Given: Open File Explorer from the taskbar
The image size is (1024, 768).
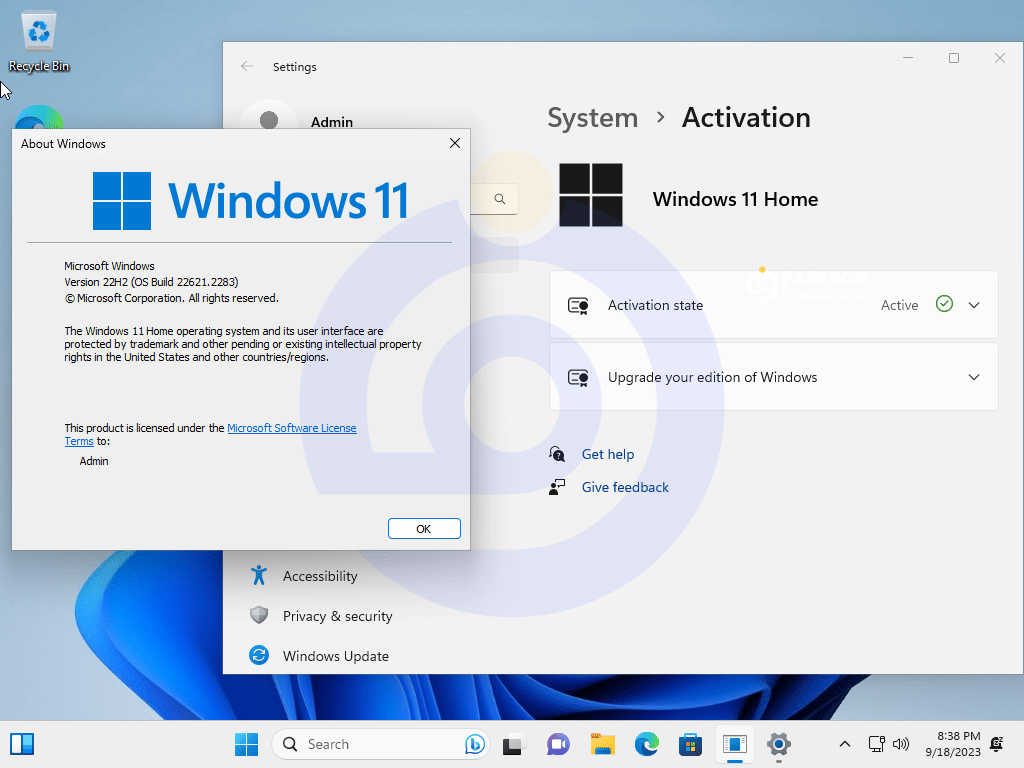Looking at the screenshot, I should pos(602,744).
